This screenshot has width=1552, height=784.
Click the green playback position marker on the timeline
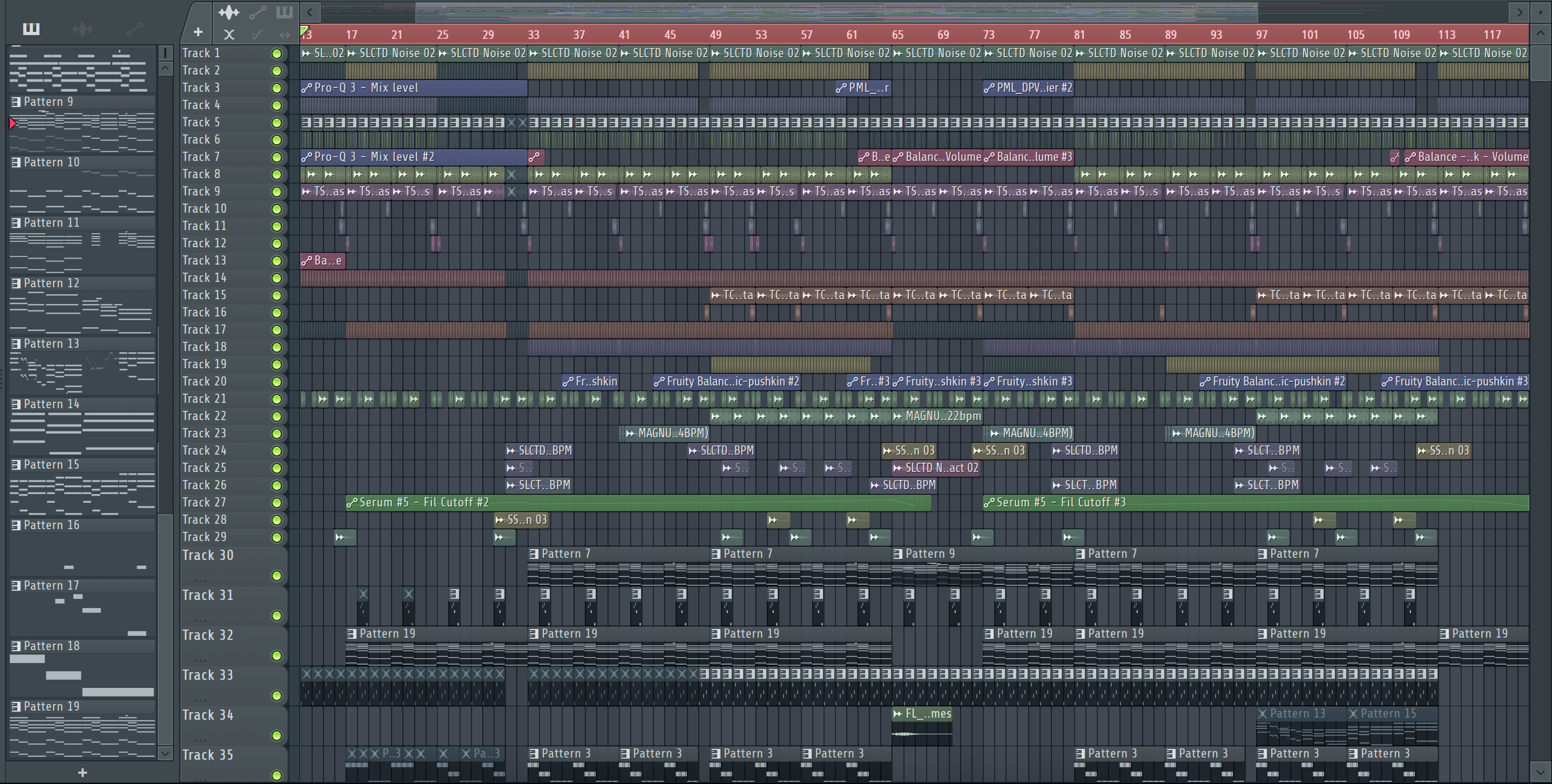click(x=304, y=30)
